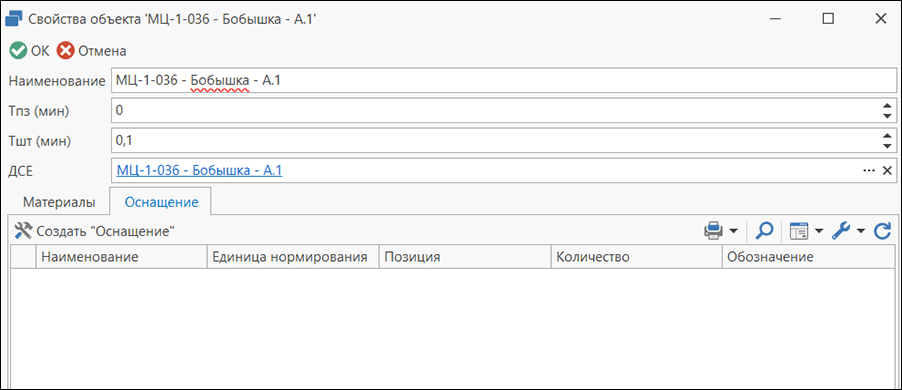Click the printer icon in the toolbar

coord(713,231)
